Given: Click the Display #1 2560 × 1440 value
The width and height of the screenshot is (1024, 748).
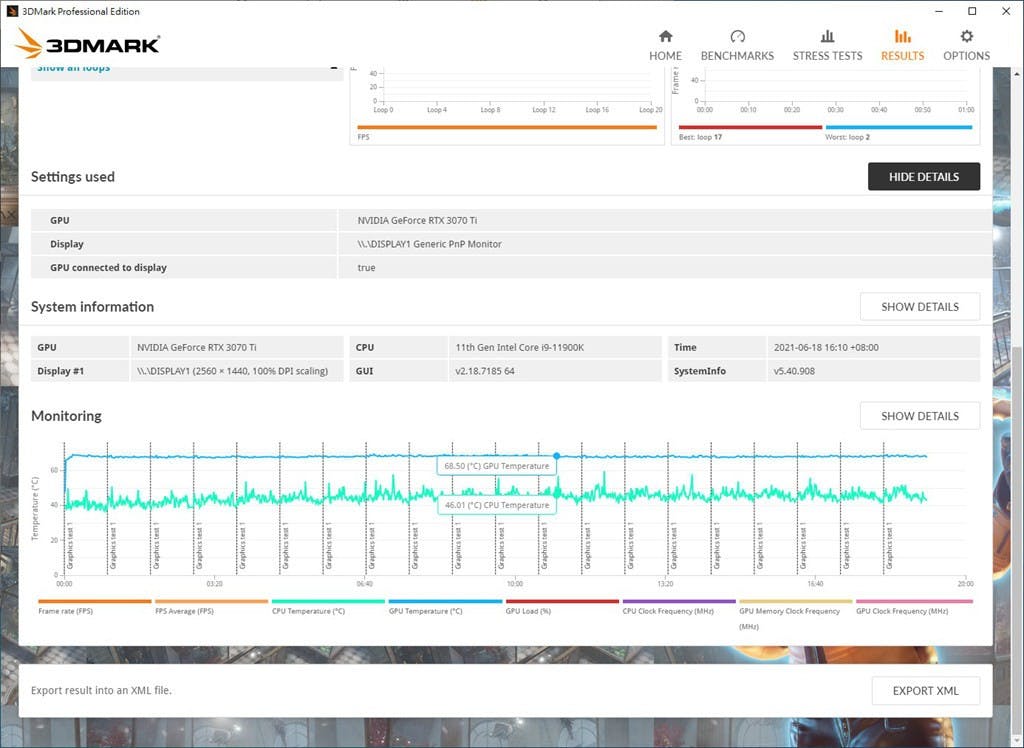Looking at the screenshot, I should [x=232, y=370].
